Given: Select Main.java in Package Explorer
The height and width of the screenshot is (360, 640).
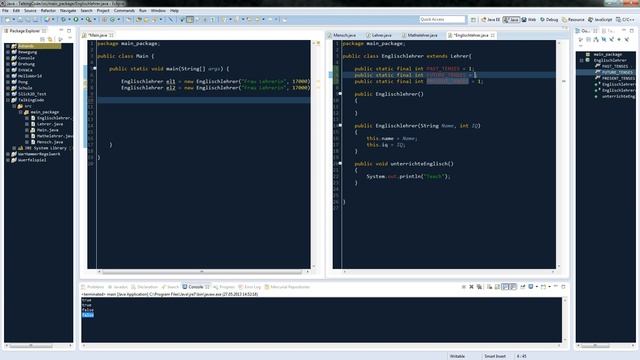Looking at the screenshot, I should pyautogui.click(x=47, y=130).
